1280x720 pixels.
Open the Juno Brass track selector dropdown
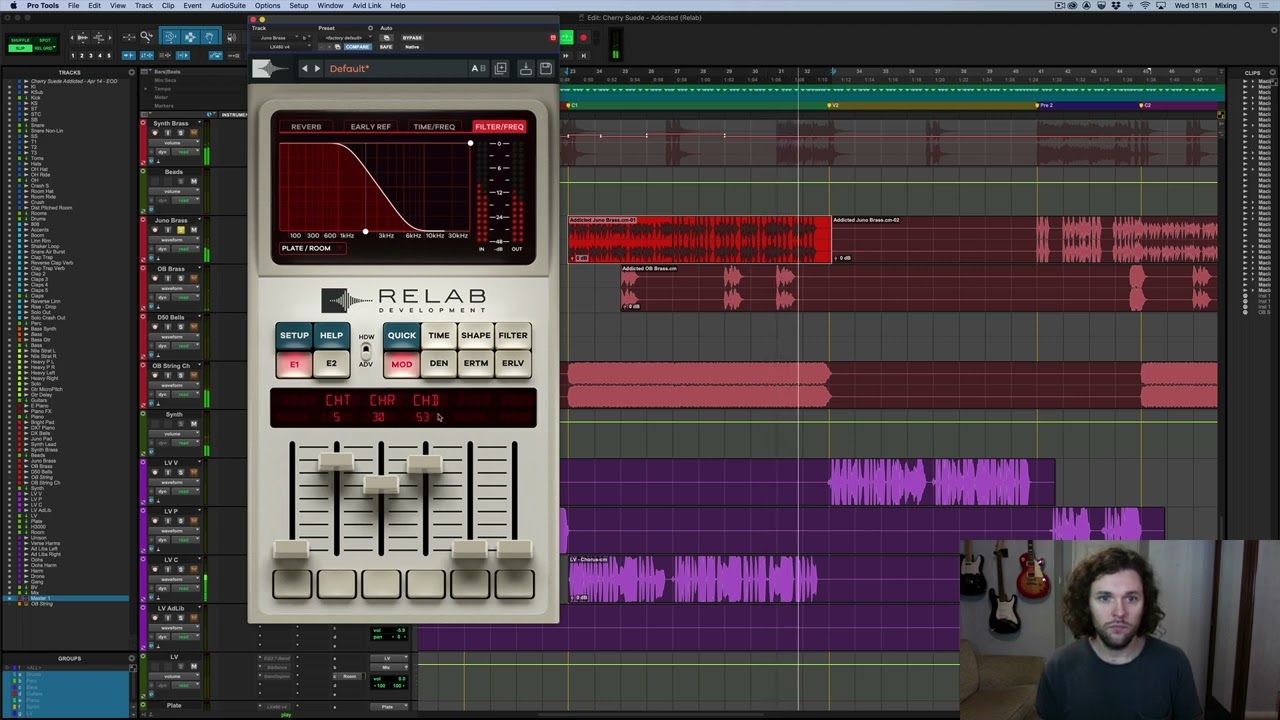click(x=277, y=38)
